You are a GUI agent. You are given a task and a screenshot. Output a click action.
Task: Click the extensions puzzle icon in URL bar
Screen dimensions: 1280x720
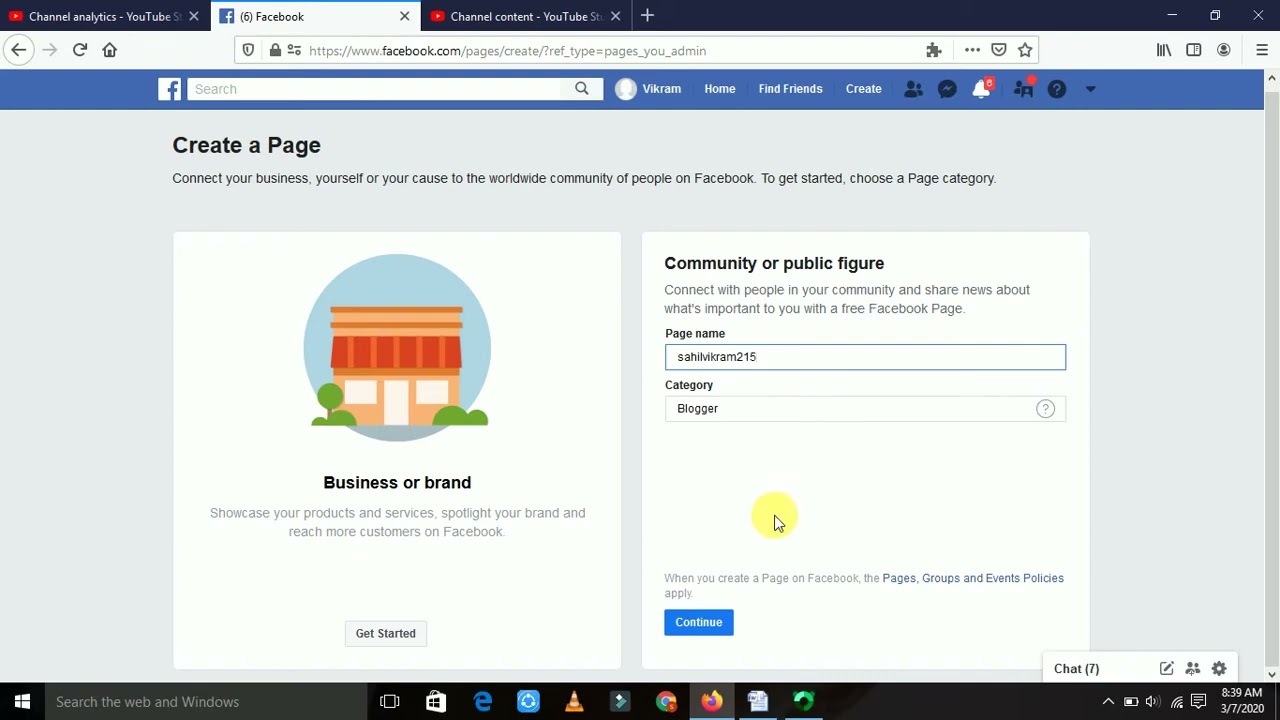[x=934, y=50]
